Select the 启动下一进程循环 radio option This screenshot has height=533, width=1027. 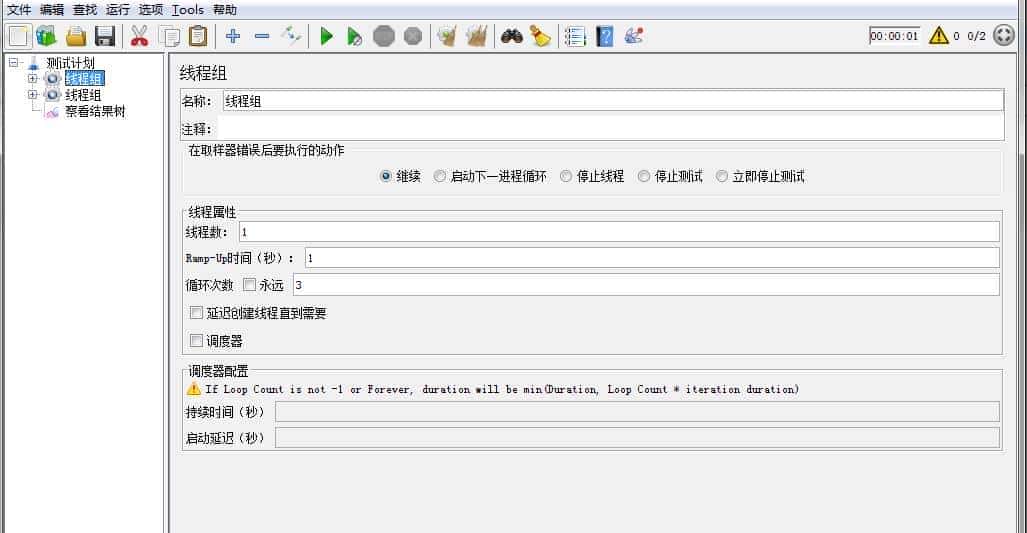click(x=439, y=176)
